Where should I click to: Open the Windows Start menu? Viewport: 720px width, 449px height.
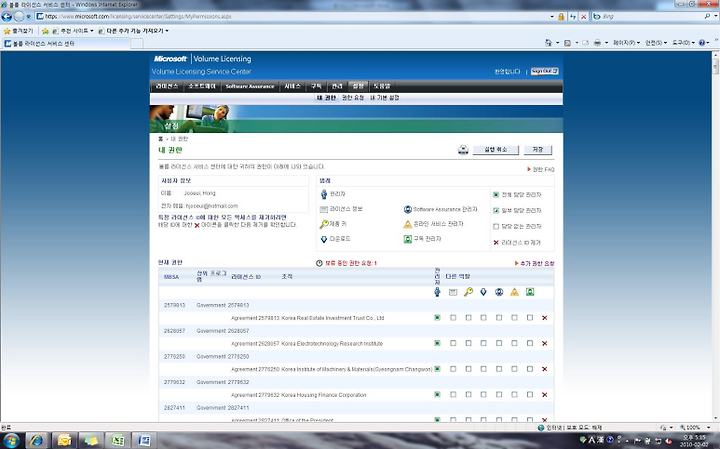(x=11, y=441)
